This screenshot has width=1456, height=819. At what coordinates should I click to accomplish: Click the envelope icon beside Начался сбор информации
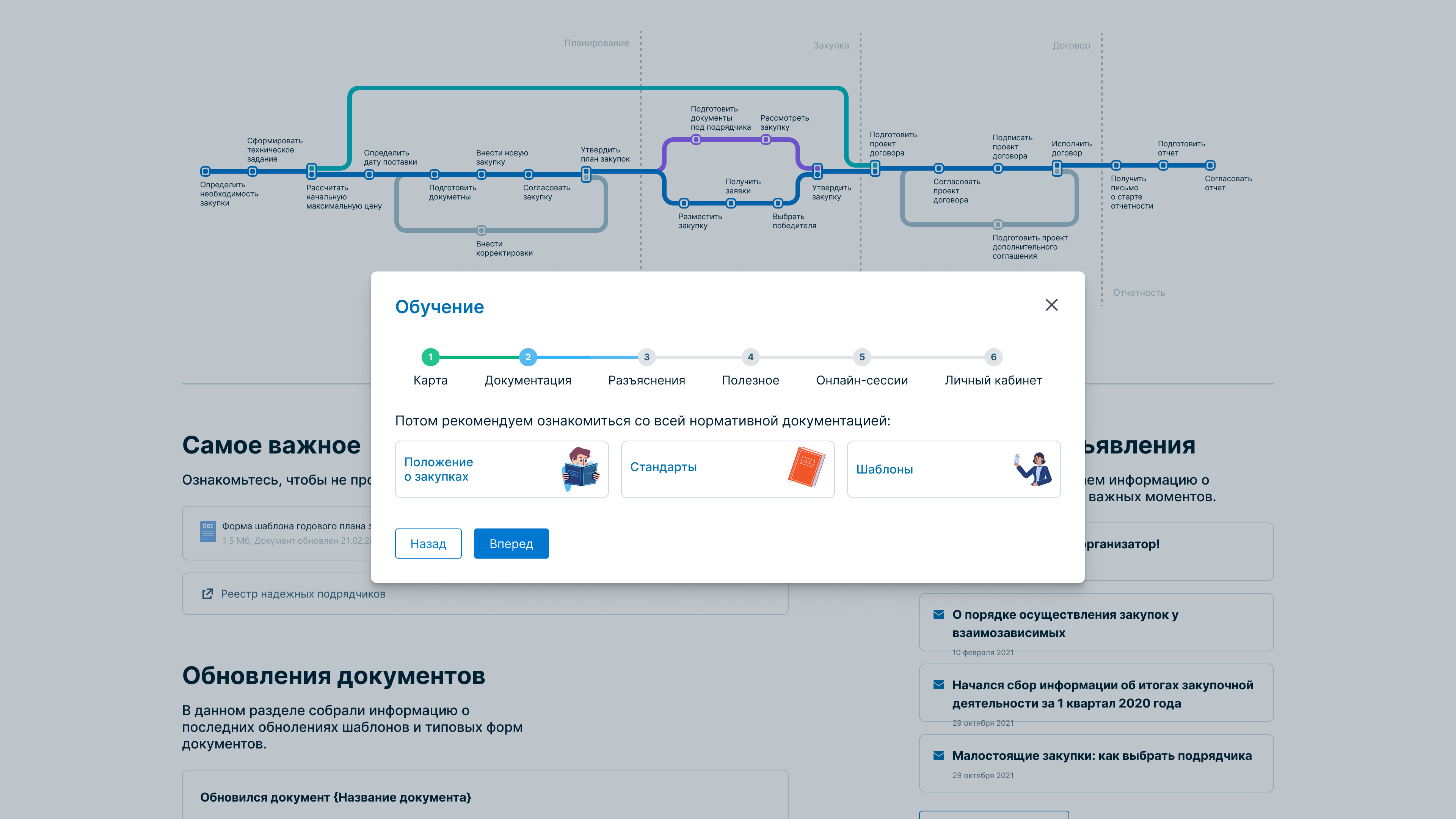(x=939, y=685)
